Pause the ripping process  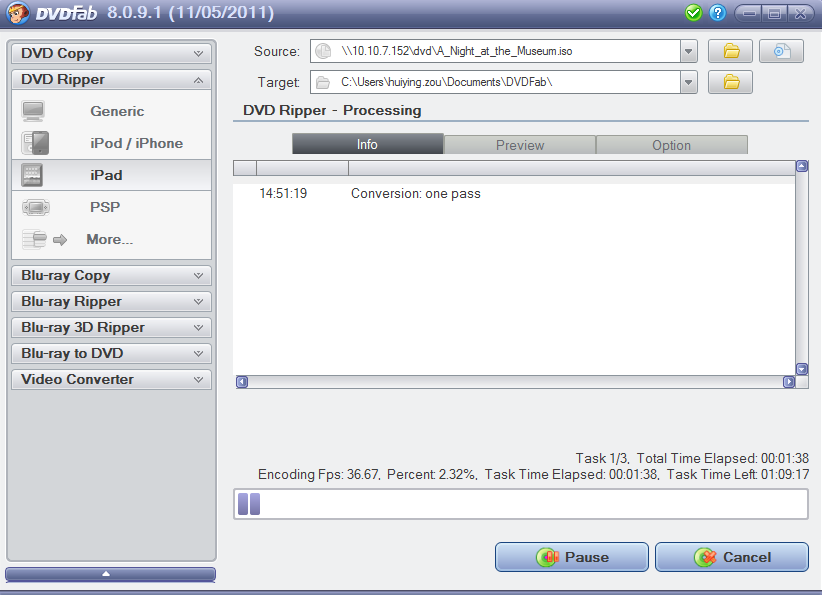pyautogui.click(x=571, y=557)
